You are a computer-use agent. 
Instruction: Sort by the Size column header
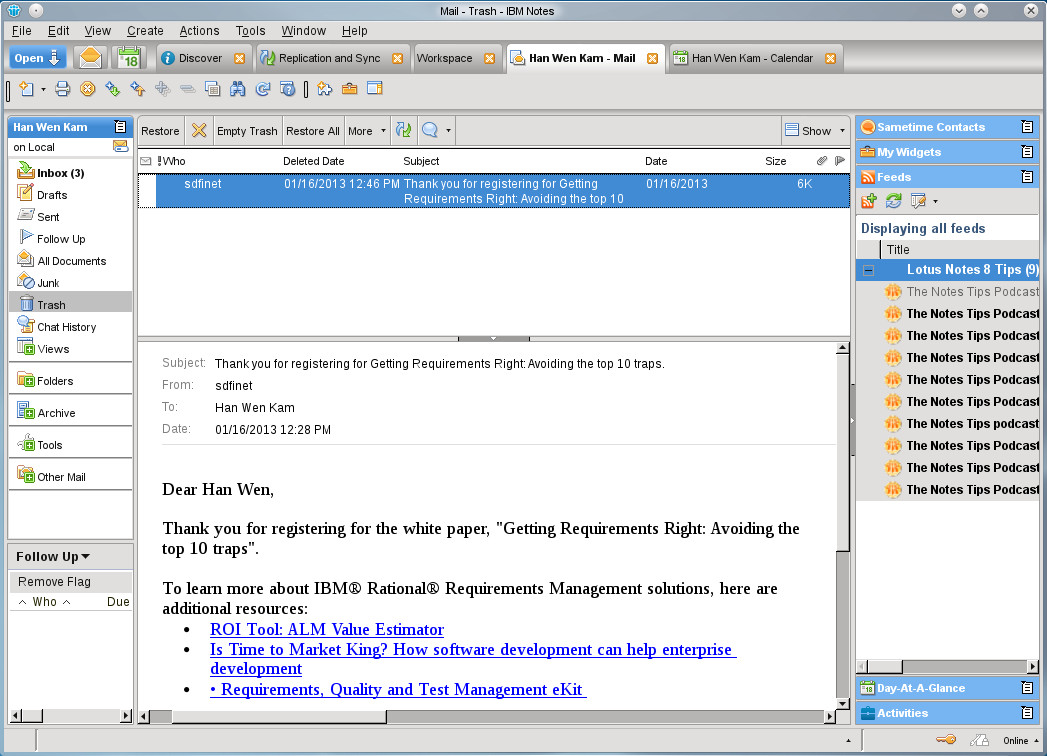[775, 161]
